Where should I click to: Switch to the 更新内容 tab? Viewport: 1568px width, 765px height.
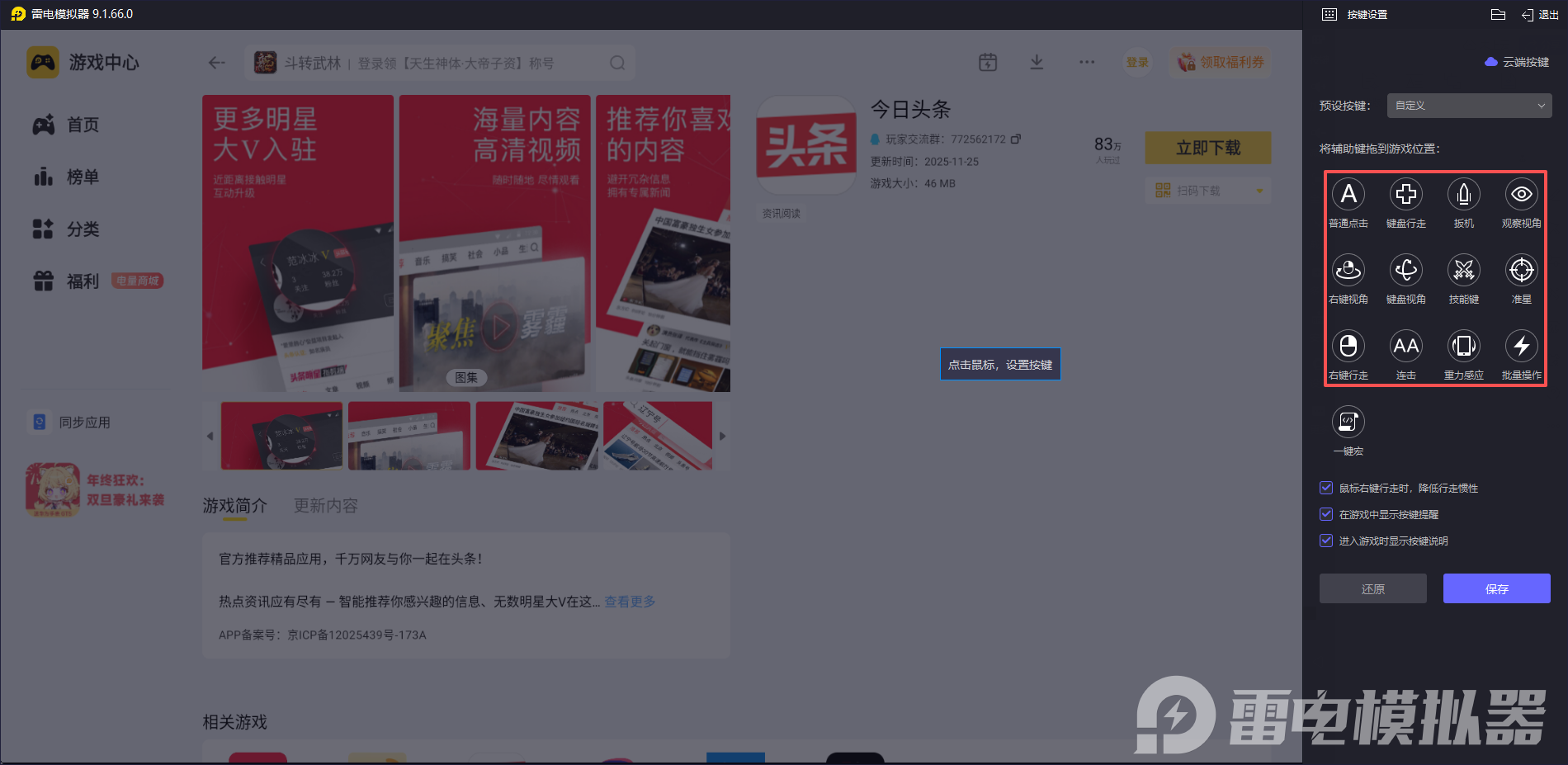click(x=326, y=506)
